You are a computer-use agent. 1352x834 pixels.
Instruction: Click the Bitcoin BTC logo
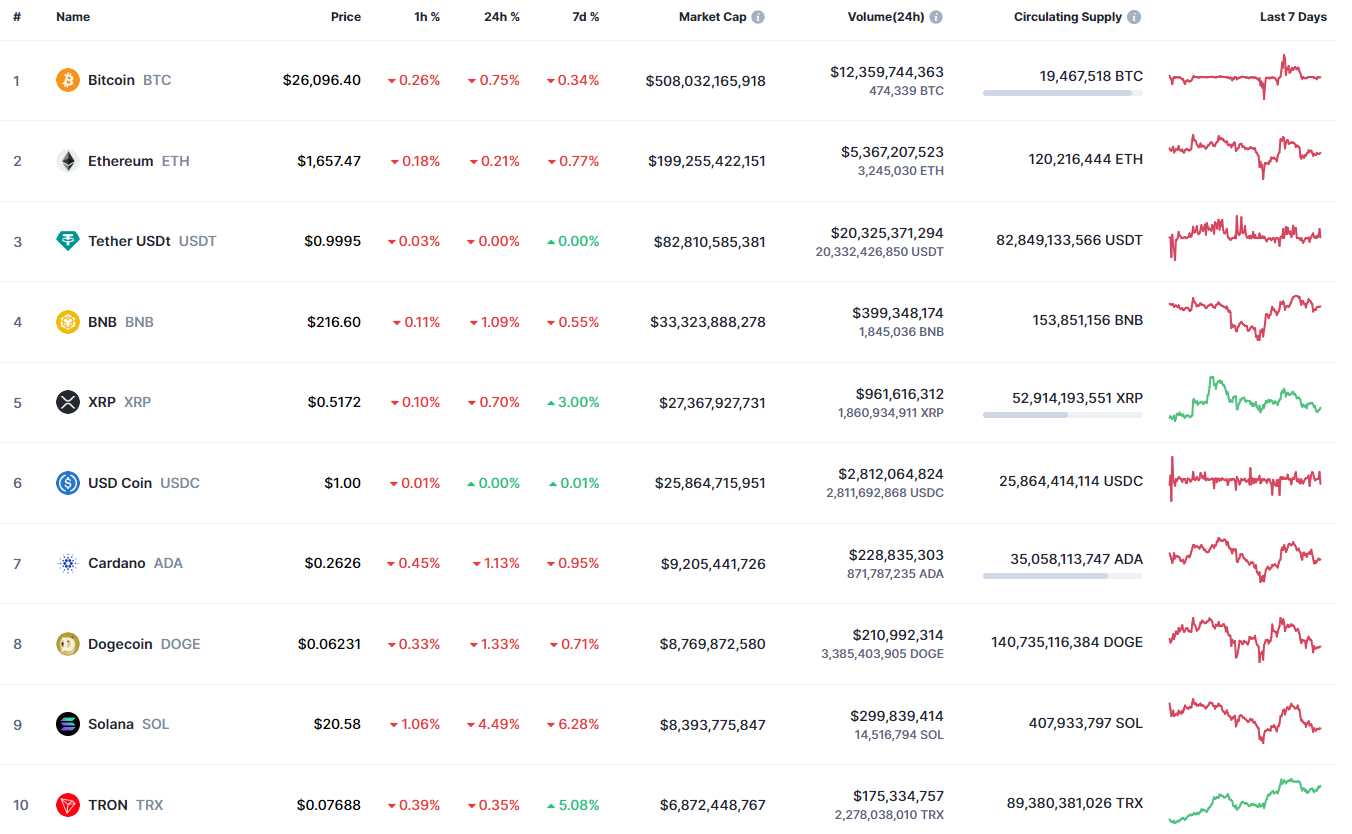(x=67, y=80)
